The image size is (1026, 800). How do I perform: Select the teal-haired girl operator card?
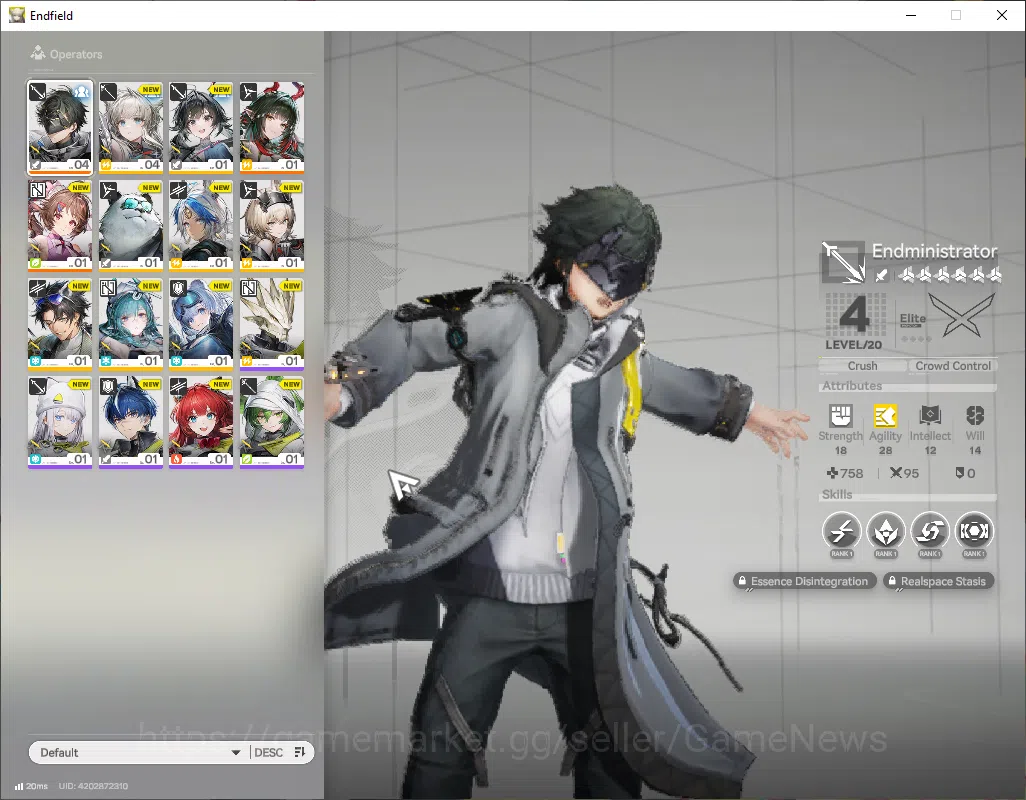tap(130, 324)
